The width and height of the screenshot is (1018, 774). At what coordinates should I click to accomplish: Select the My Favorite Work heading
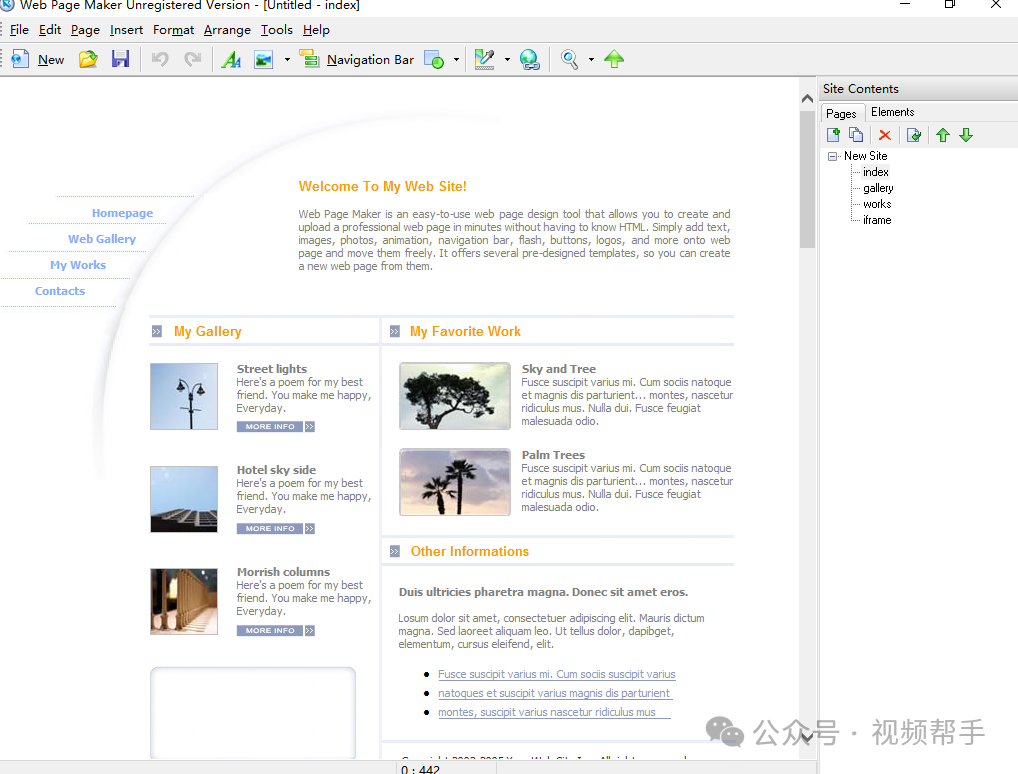click(x=465, y=331)
